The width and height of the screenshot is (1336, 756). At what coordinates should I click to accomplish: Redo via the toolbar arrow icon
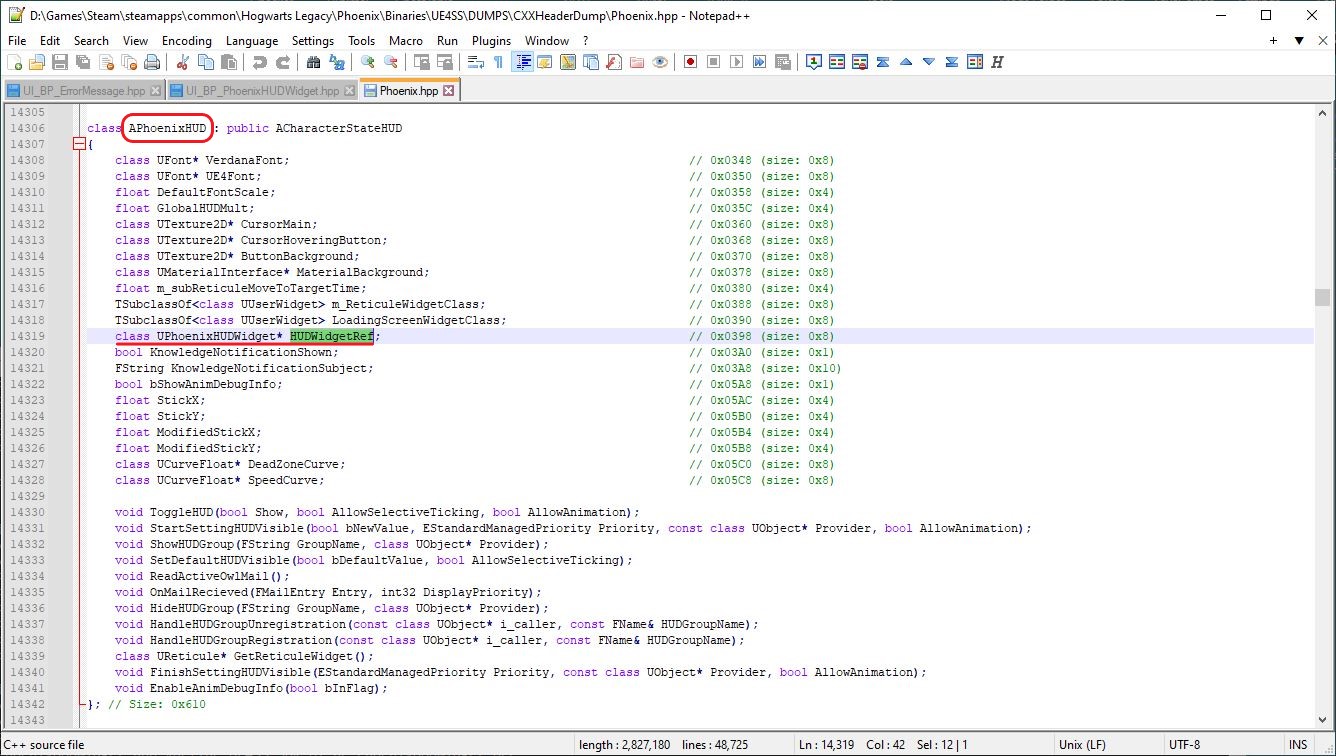(282, 62)
